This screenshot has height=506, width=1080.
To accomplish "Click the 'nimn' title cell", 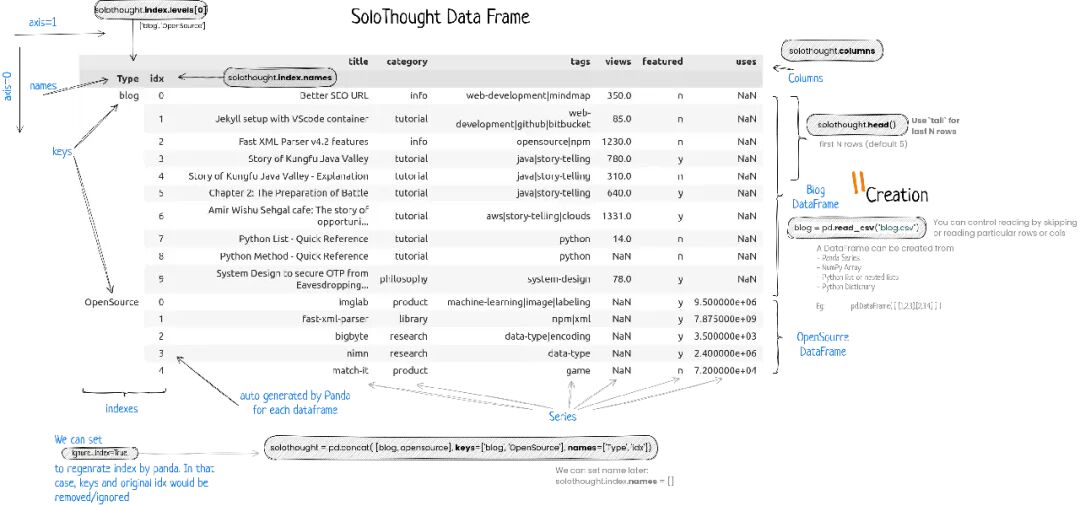I will (x=357, y=354).
